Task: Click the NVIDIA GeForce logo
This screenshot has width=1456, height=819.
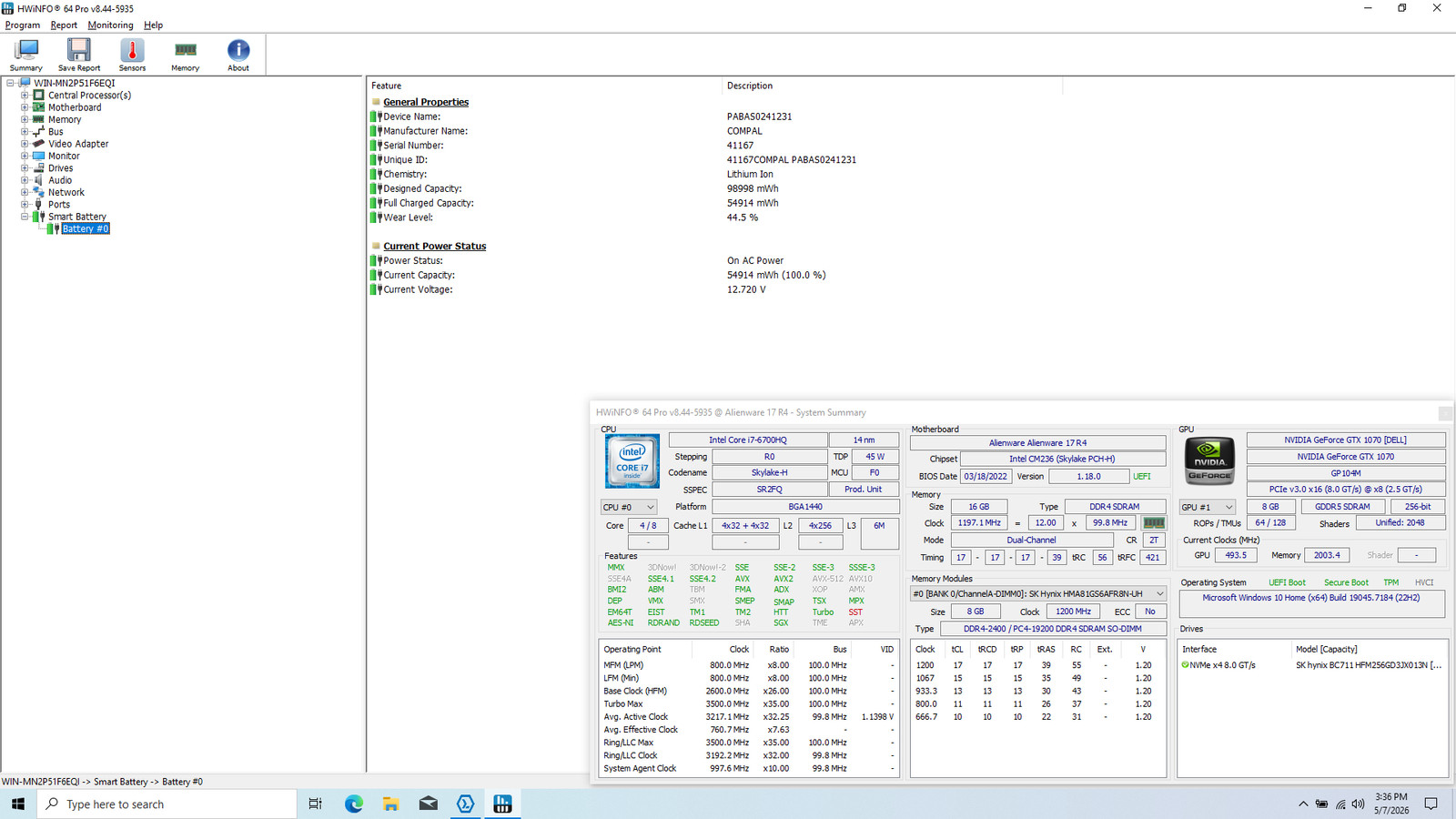Action: (x=1209, y=460)
